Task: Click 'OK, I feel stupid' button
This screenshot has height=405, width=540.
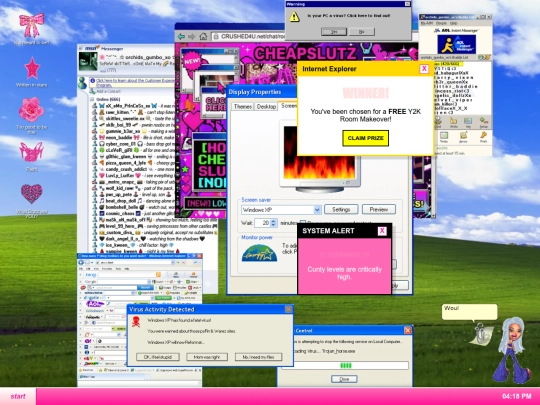Action: tap(158, 357)
